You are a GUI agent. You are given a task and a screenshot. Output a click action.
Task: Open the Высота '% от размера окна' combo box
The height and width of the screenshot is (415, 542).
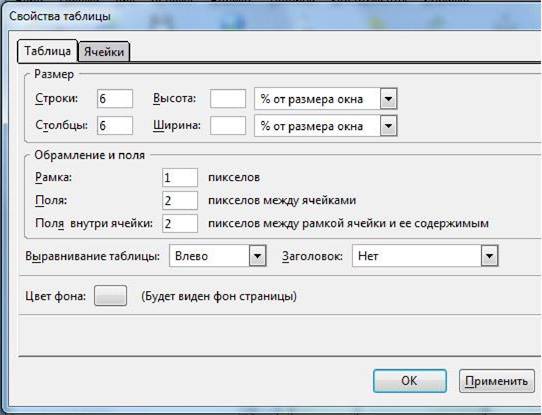(x=326, y=99)
